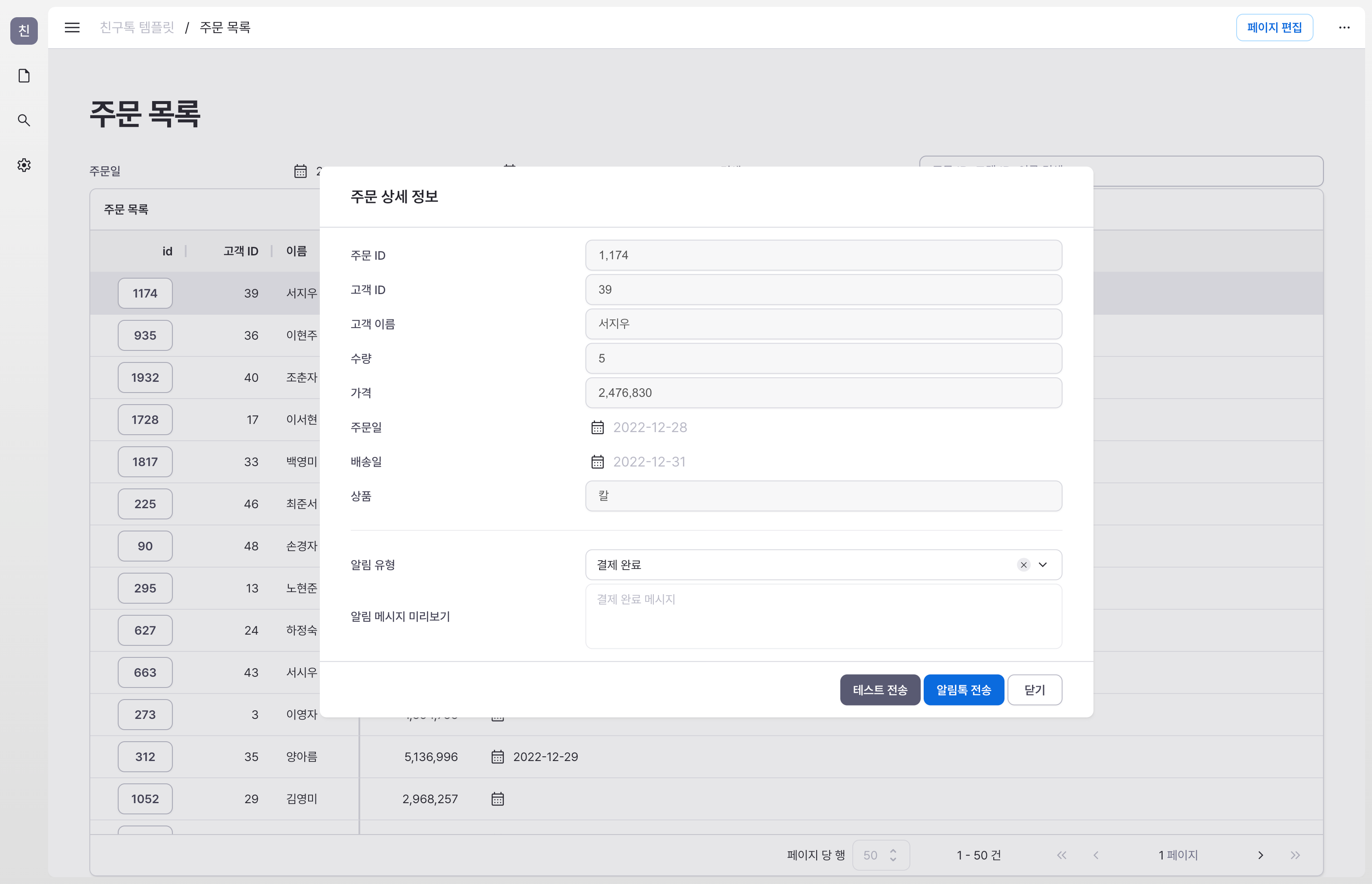Viewport: 1372px width, 884px height.
Task: Open the search icon in sidebar
Action: [x=24, y=120]
